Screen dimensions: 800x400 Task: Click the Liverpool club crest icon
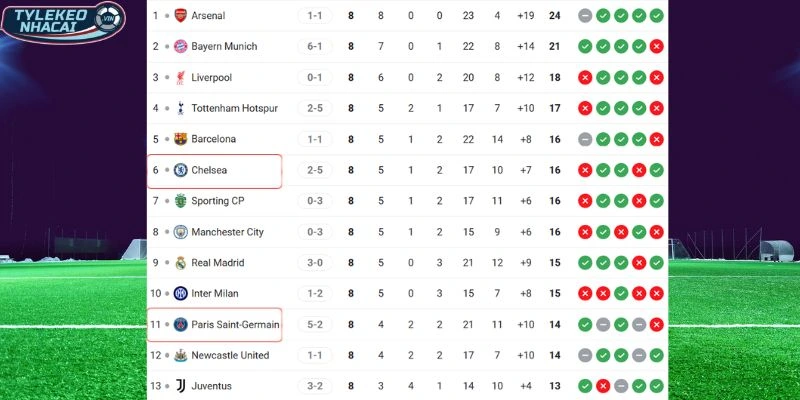click(x=180, y=78)
